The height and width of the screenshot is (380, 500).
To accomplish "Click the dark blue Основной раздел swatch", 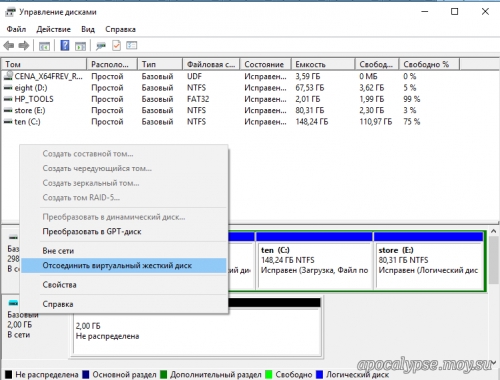I will tap(86, 374).
